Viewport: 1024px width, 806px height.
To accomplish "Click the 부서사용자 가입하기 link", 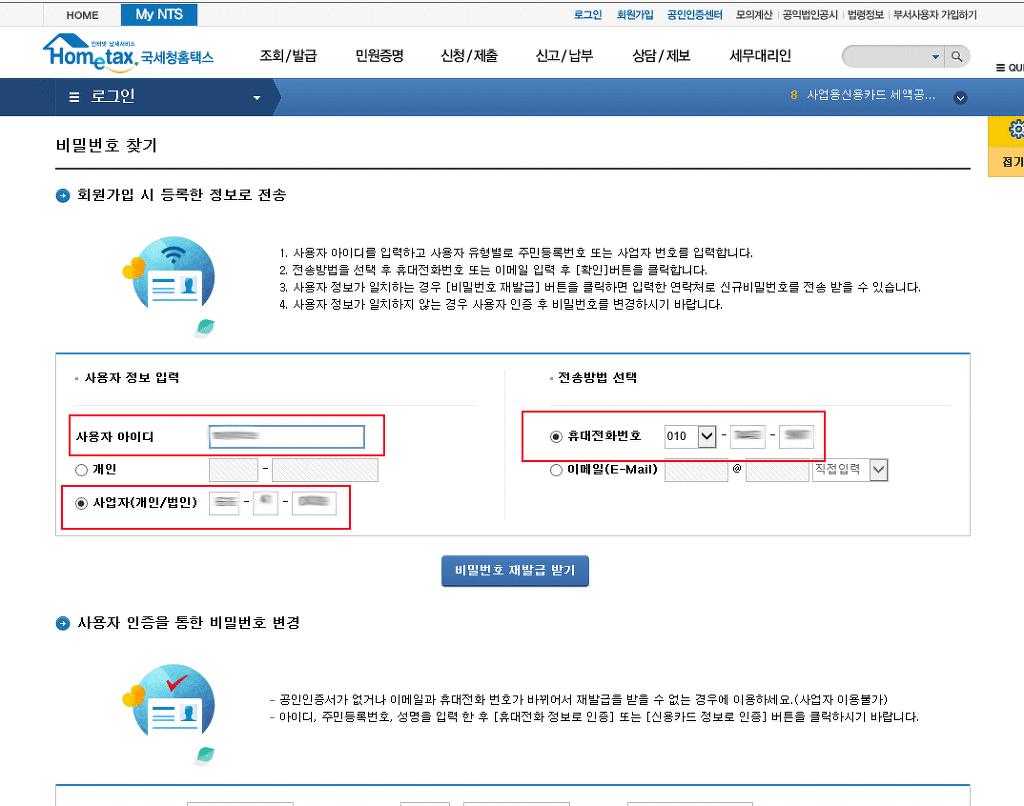I will click(x=935, y=14).
